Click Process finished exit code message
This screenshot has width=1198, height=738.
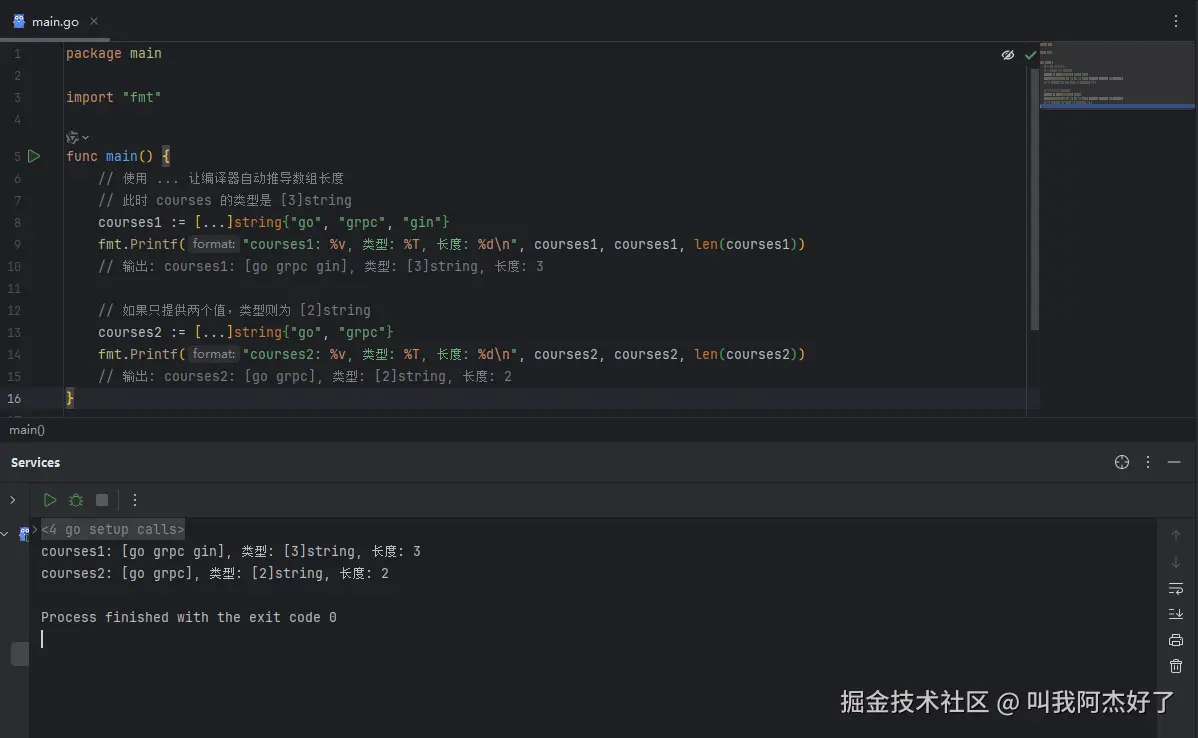click(189, 617)
